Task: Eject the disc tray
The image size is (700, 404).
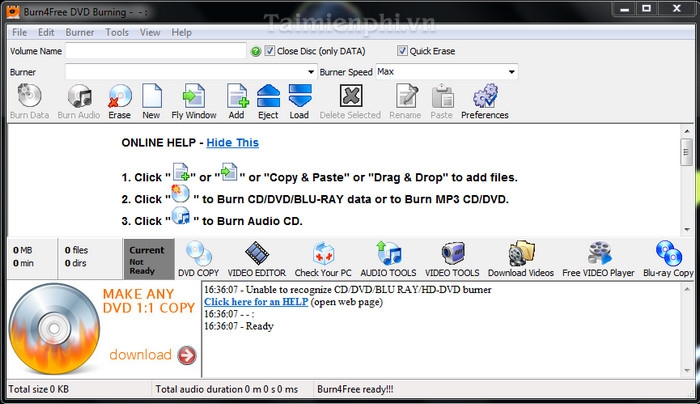Action: 268,96
